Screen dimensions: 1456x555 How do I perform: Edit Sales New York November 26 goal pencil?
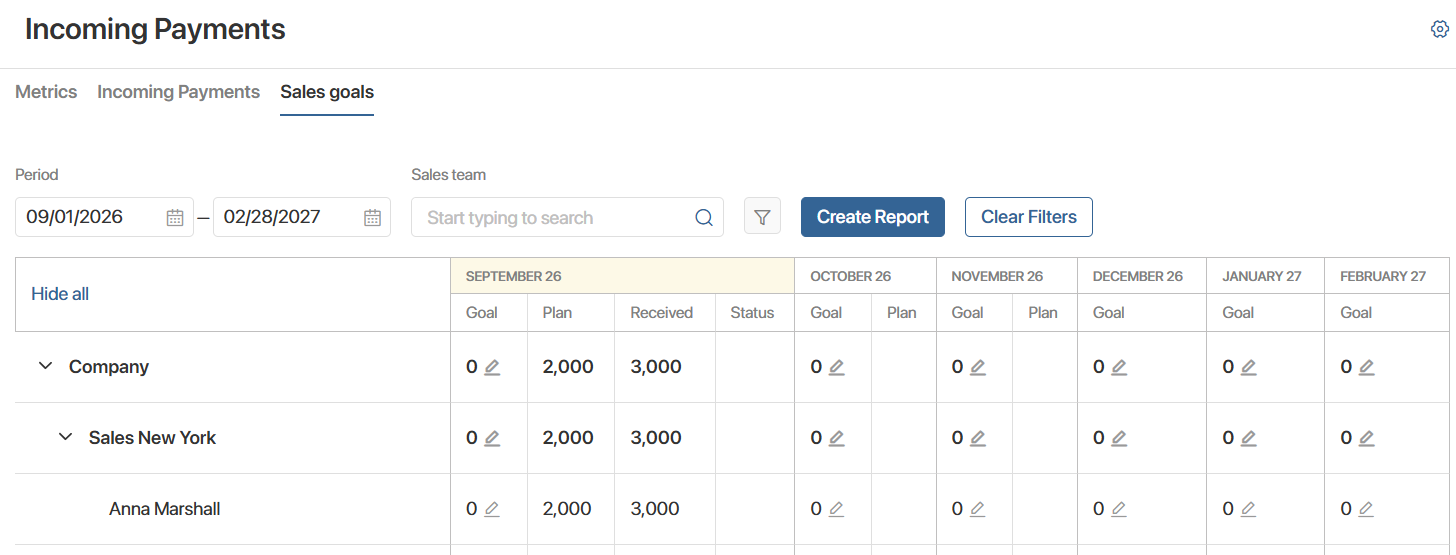(x=978, y=438)
